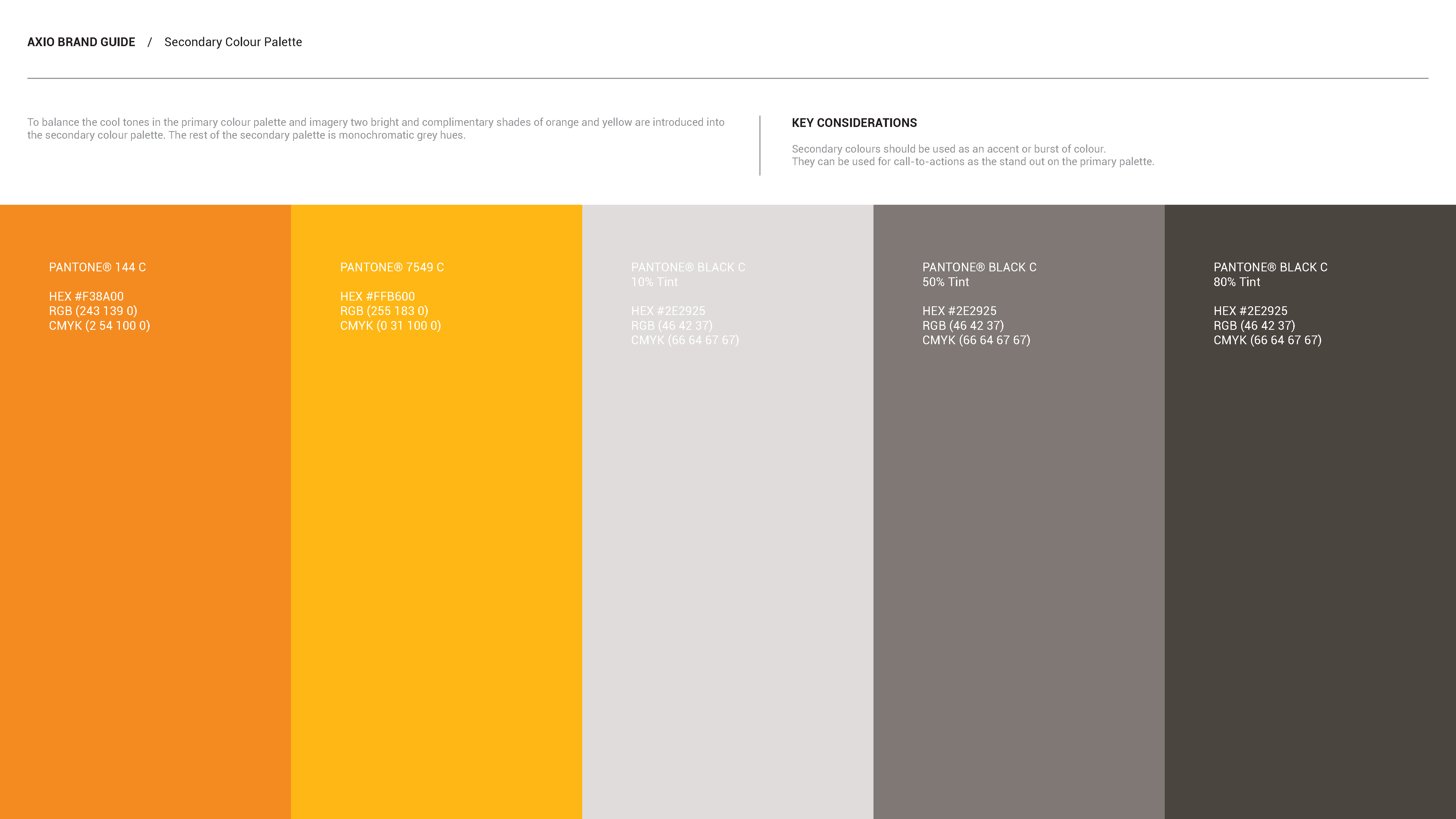Select the 80% Tint dark grey swatch

1310,512
